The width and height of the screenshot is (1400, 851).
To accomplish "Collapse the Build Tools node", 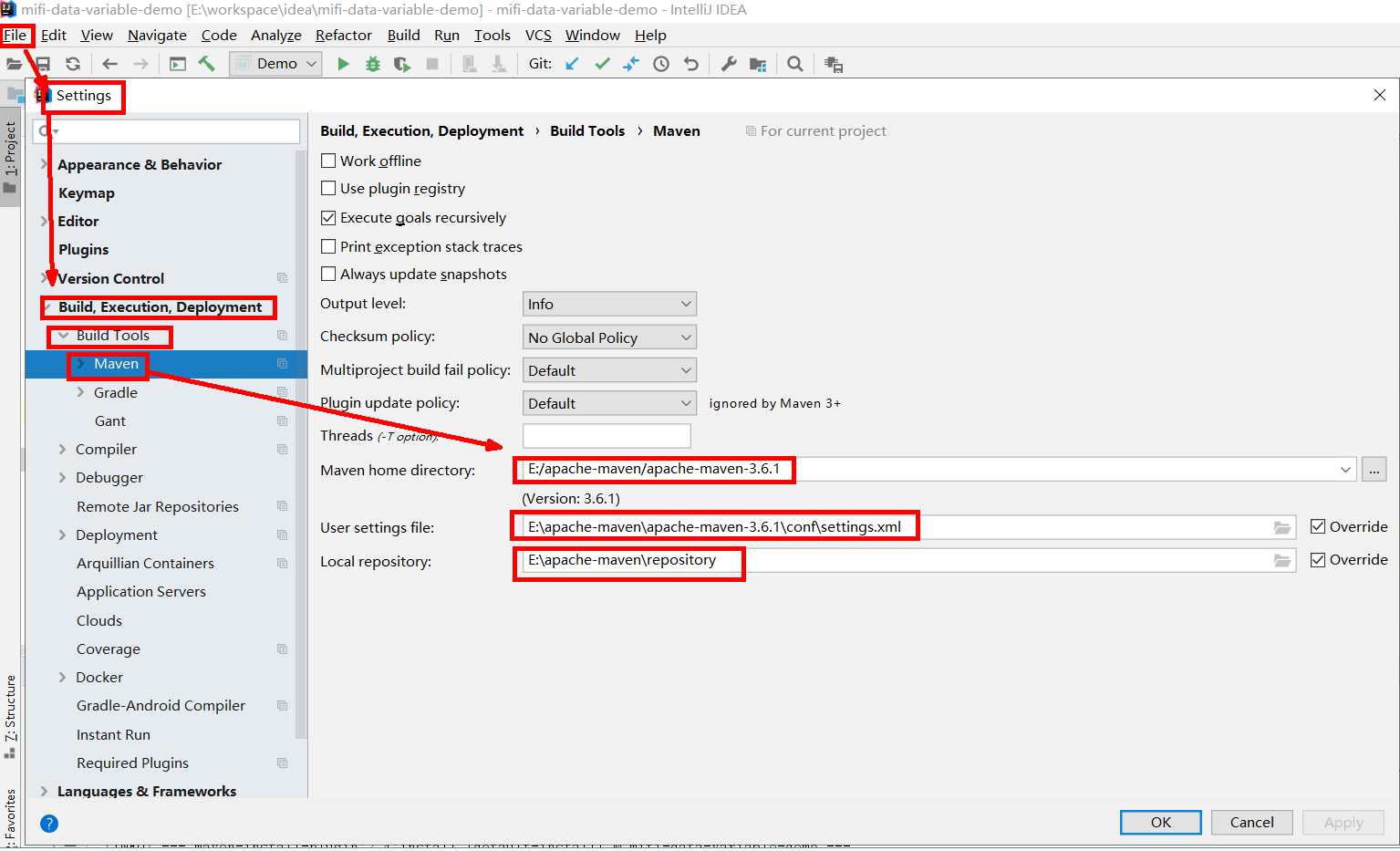I will tap(63, 336).
